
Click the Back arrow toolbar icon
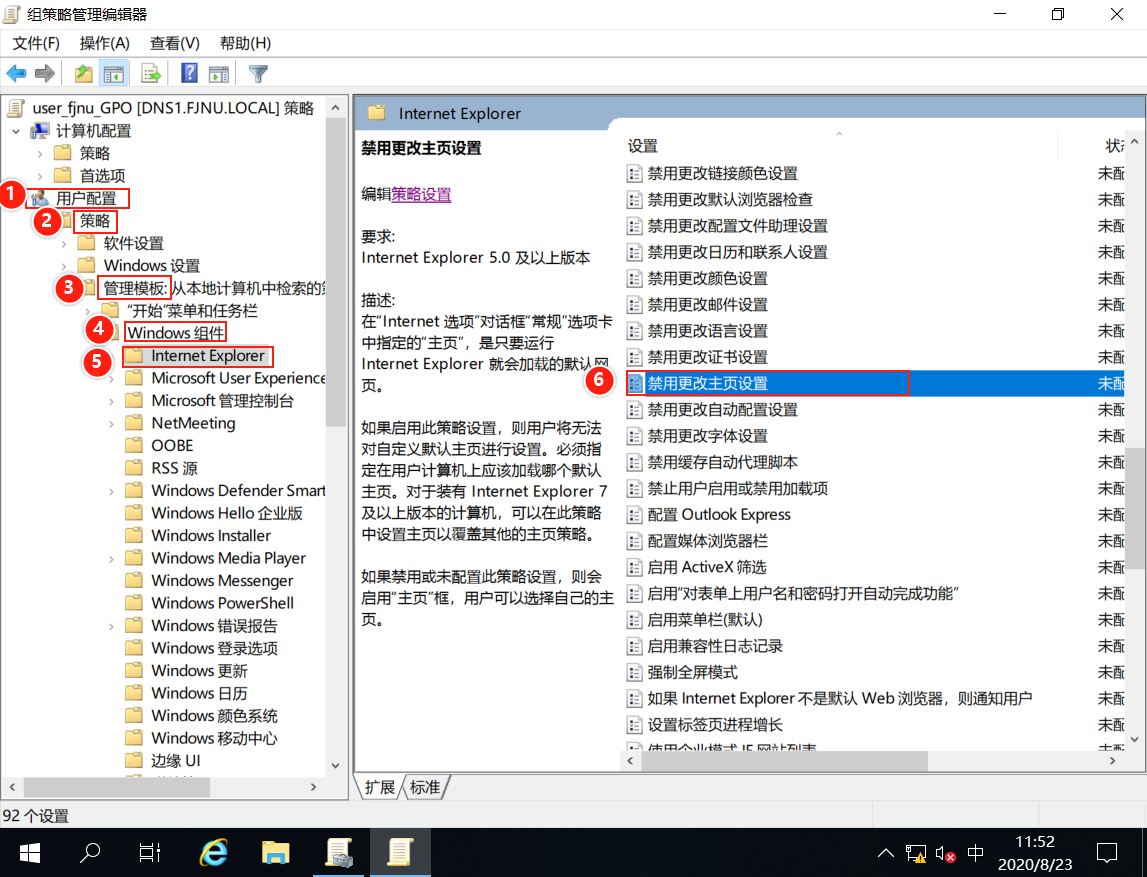[16, 73]
